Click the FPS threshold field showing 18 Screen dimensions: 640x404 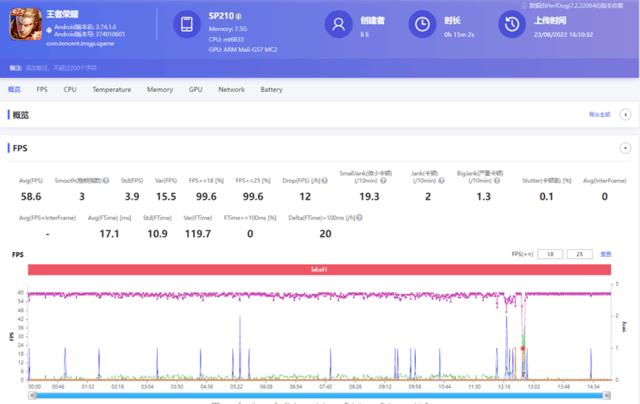click(549, 255)
